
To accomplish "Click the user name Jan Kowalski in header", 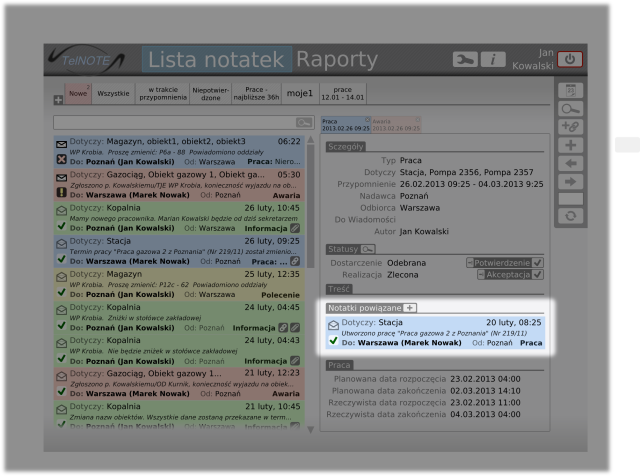I will pos(533,59).
